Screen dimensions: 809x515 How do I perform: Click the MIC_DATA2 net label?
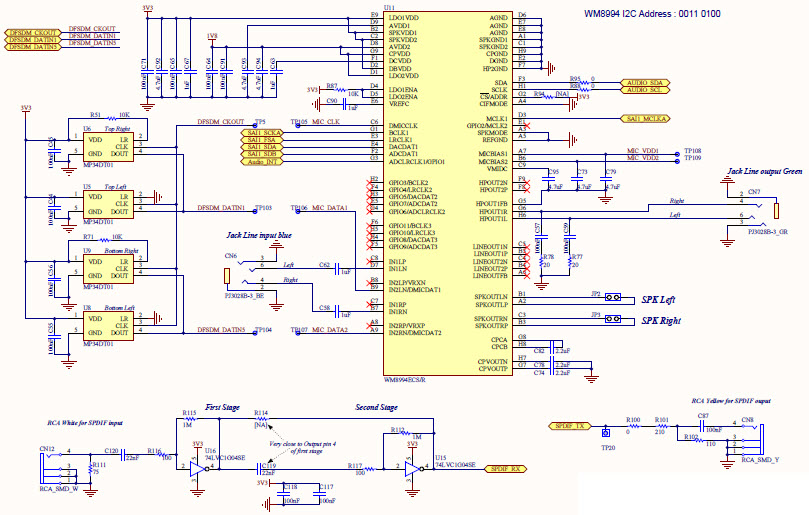[330, 330]
